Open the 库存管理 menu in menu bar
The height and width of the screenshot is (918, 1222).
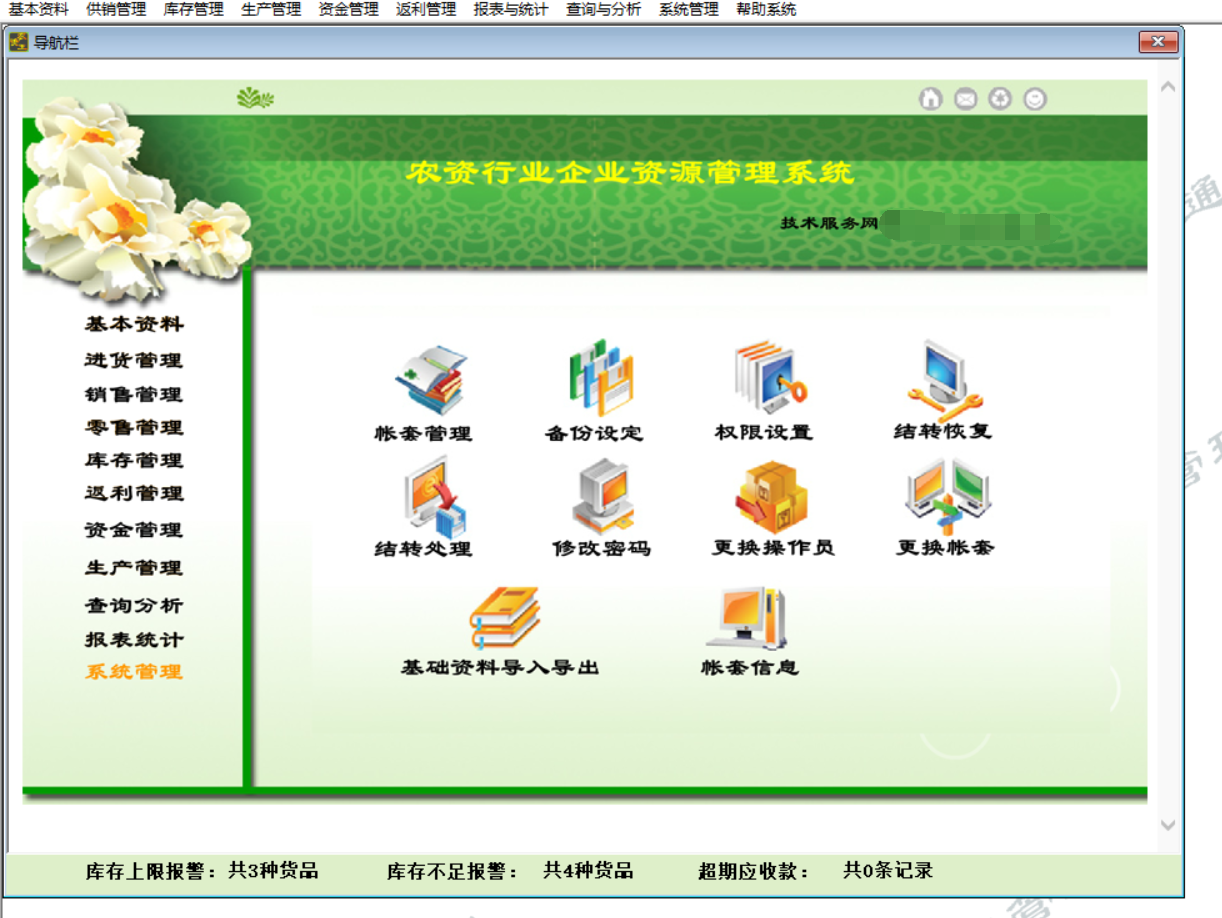(193, 10)
